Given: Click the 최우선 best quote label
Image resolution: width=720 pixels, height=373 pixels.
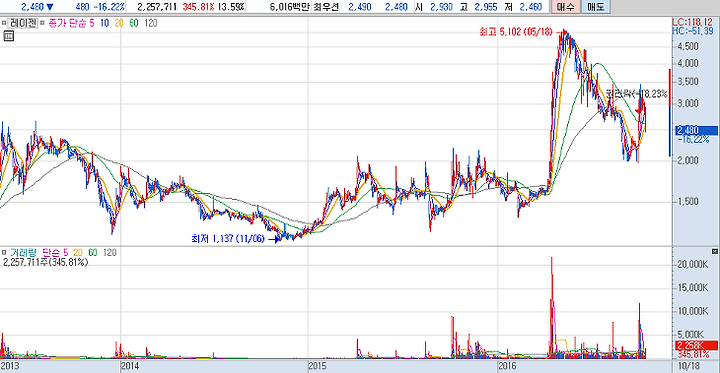Looking at the screenshot, I should (326, 7).
